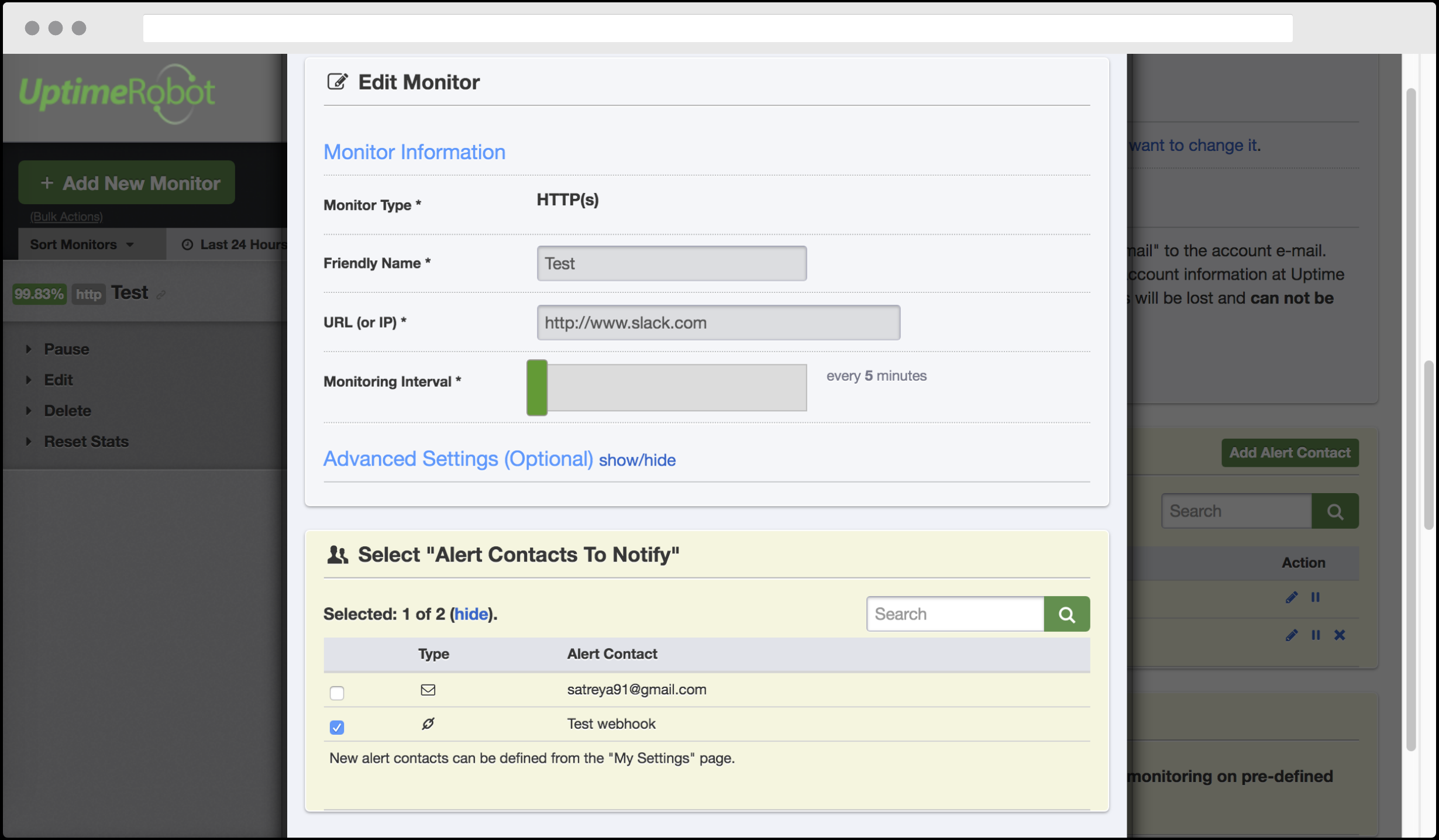The height and width of the screenshot is (840, 1439).
Task: Click the first pencil edit icon under Action
Action: tap(1291, 597)
